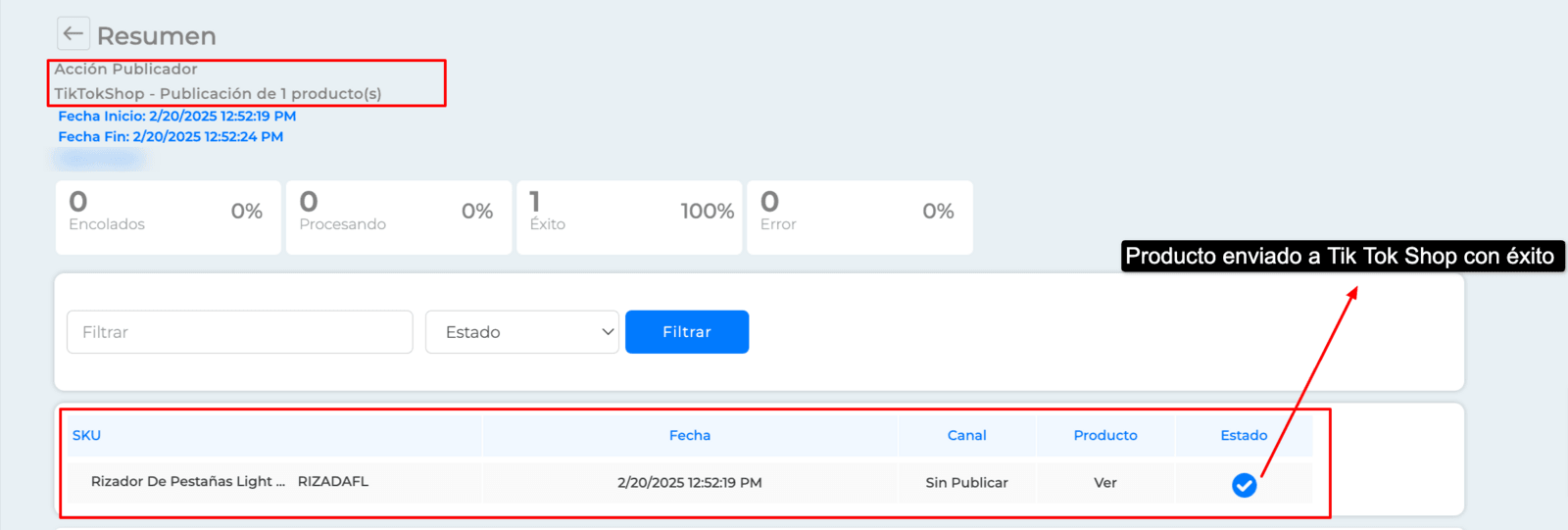Click Sin Publicar channel cell
1568x530 pixels.
pos(966,482)
